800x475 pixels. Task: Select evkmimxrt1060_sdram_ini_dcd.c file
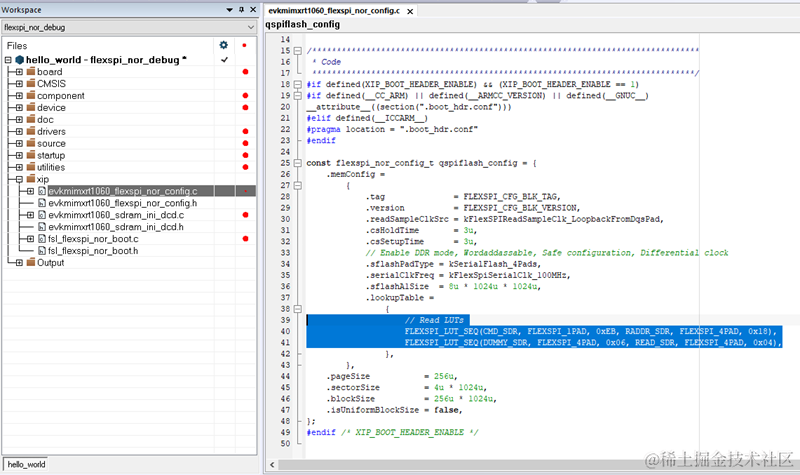click(x=116, y=215)
